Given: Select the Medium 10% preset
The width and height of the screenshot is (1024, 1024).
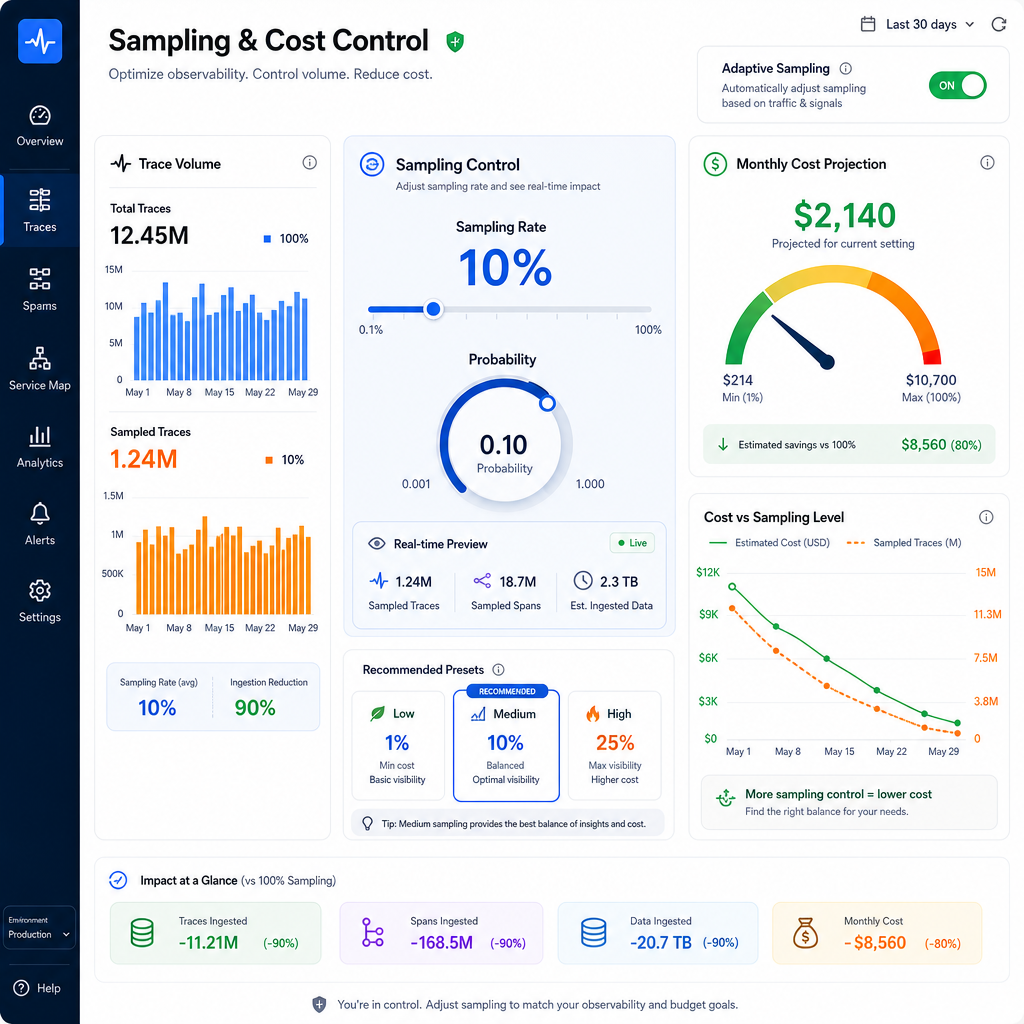Looking at the screenshot, I should pos(506,746).
